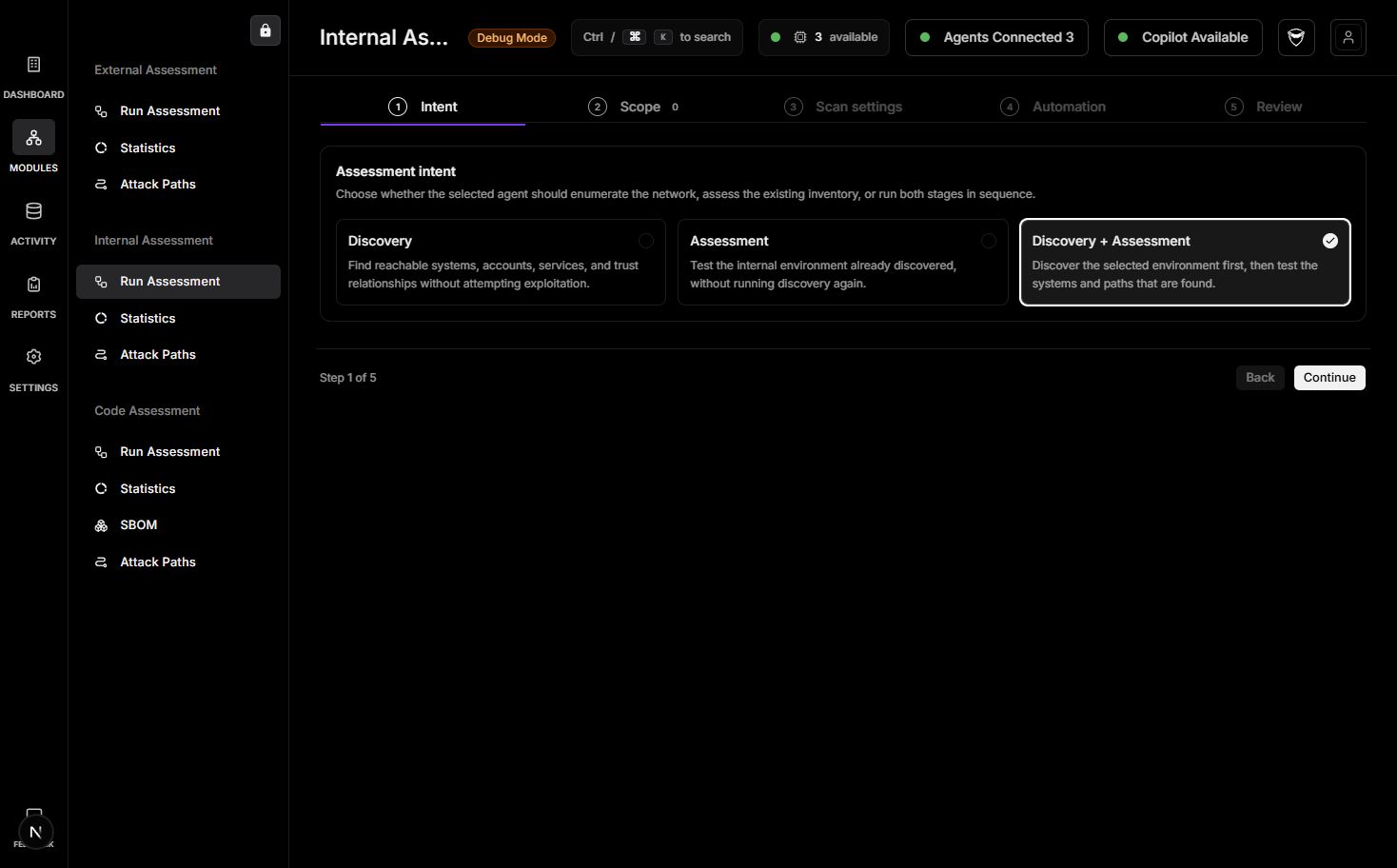Screen dimensions: 1397x868
Task: Click the round N avatar at bottom left
Action: pos(35,832)
